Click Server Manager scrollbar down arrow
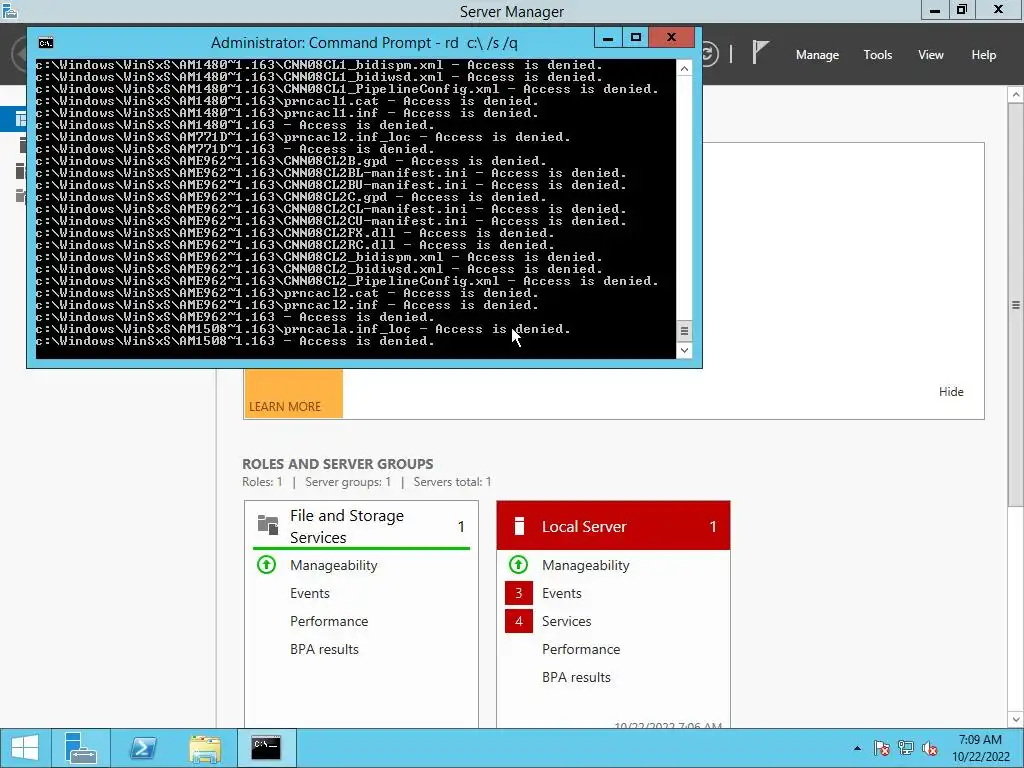 click(1016, 720)
